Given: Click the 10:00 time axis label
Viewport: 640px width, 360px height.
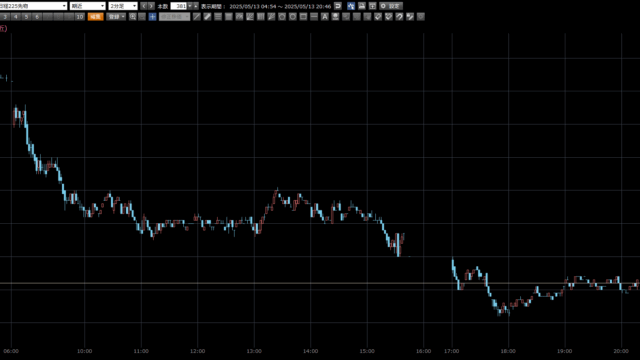Looking at the screenshot, I should (84, 351).
